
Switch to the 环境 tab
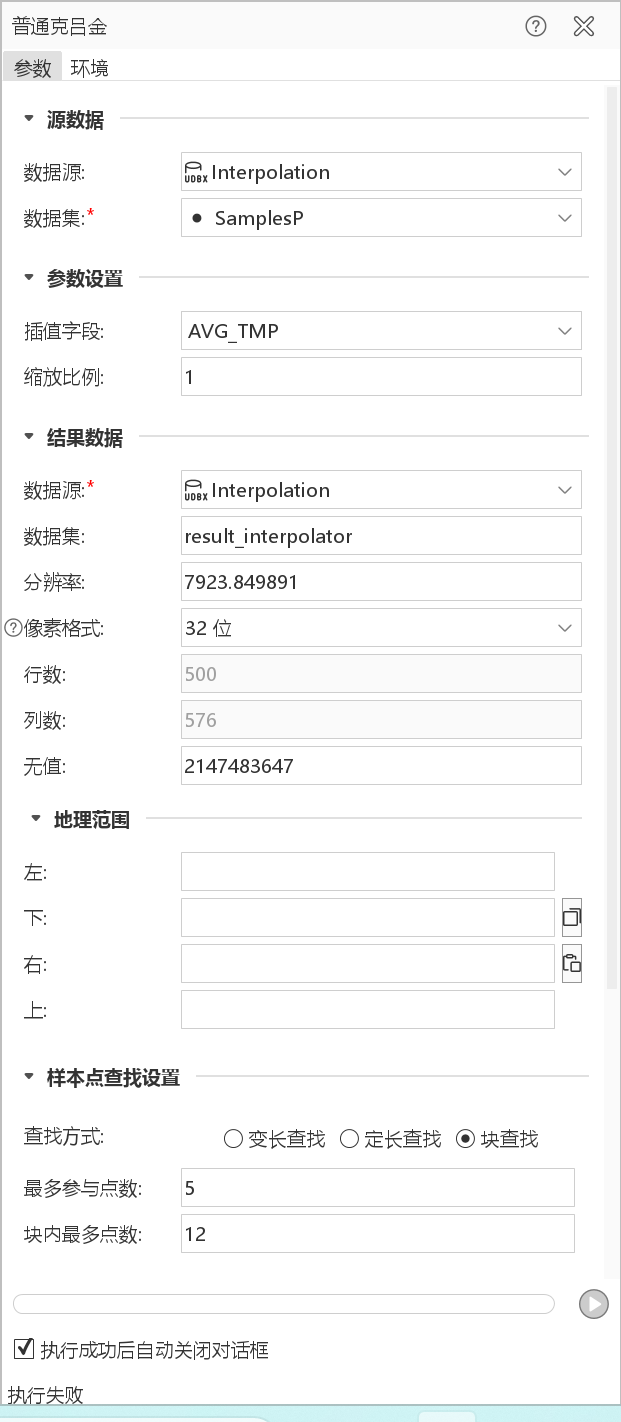point(89,68)
